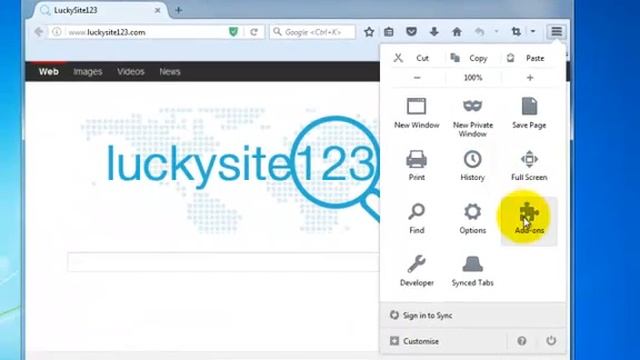Reload the current page
The image size is (640, 360).
(254, 32)
